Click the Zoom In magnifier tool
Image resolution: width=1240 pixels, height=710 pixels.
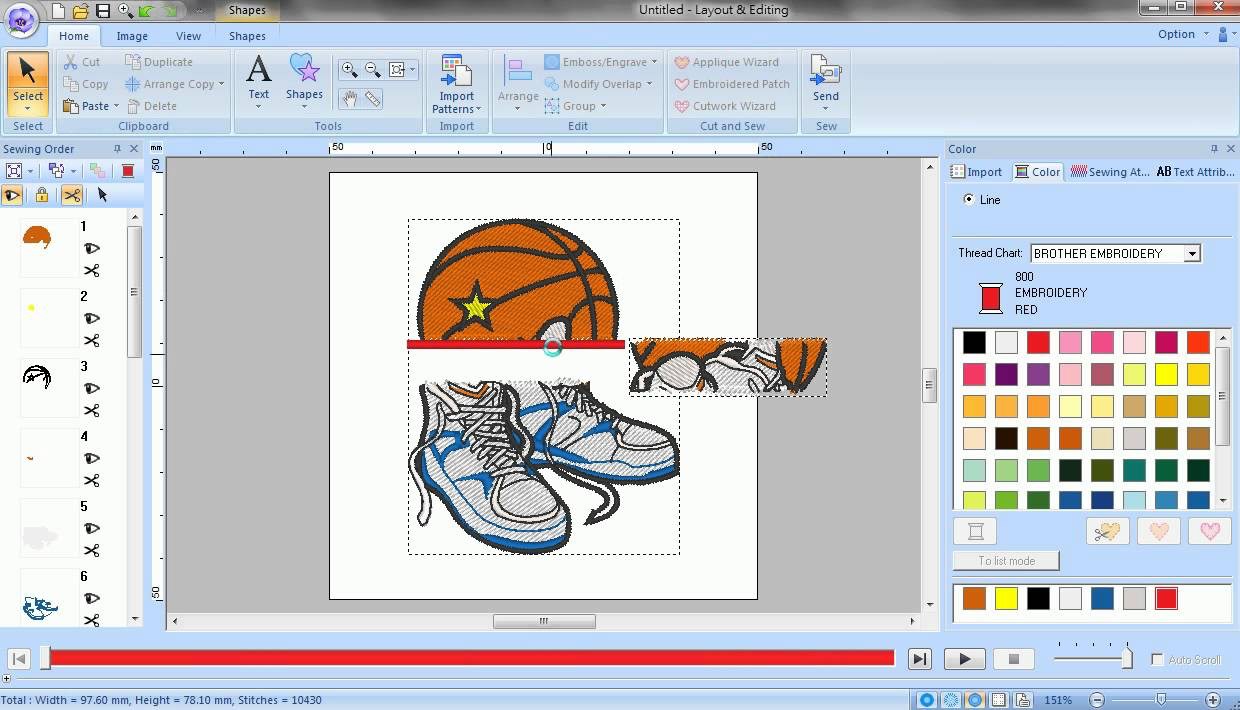(x=349, y=69)
